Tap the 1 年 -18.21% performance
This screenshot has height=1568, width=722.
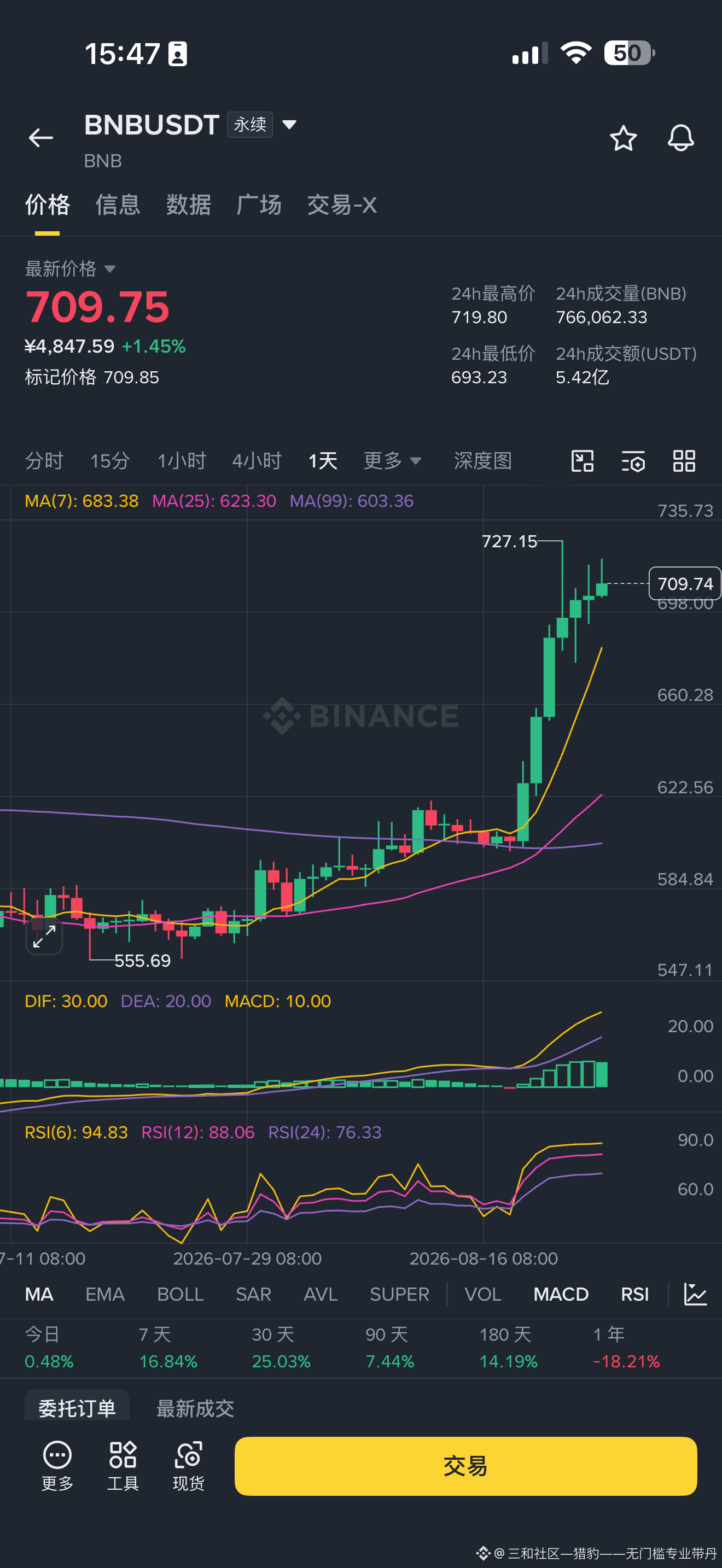tap(626, 1348)
